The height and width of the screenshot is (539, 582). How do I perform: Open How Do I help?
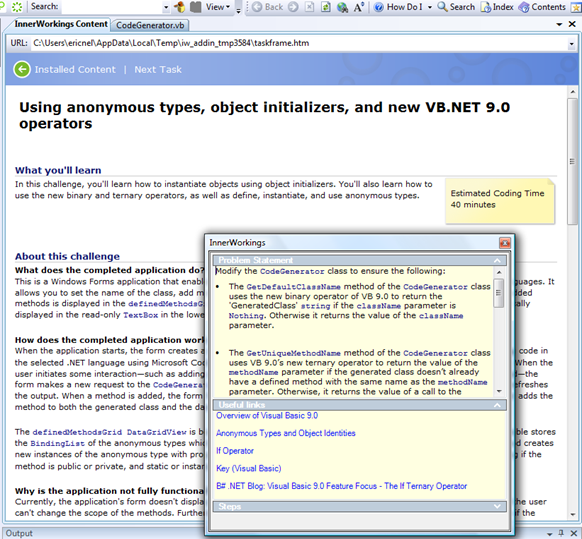[x=398, y=7]
